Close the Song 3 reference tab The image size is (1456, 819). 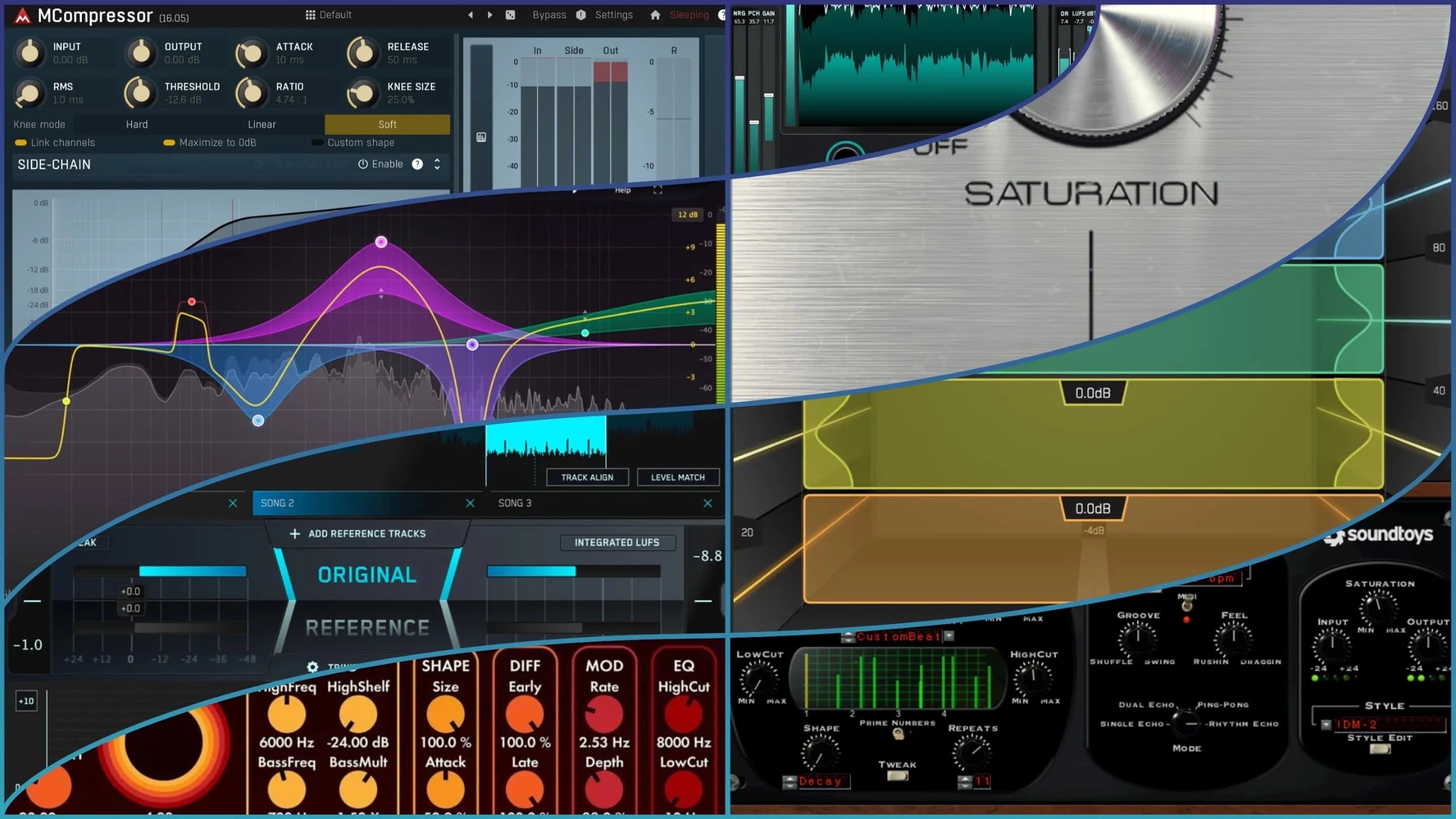pyautogui.click(x=708, y=503)
